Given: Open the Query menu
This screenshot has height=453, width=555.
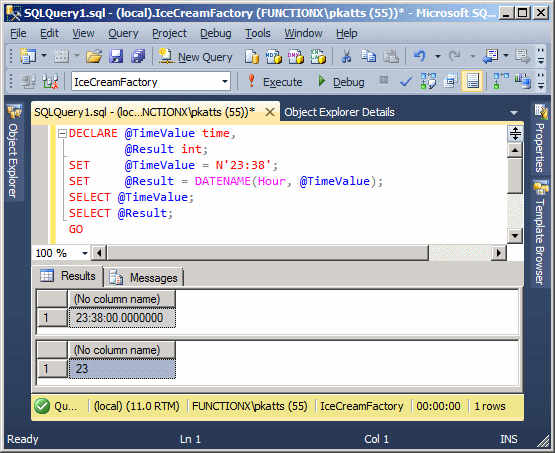Looking at the screenshot, I should (x=123, y=33).
